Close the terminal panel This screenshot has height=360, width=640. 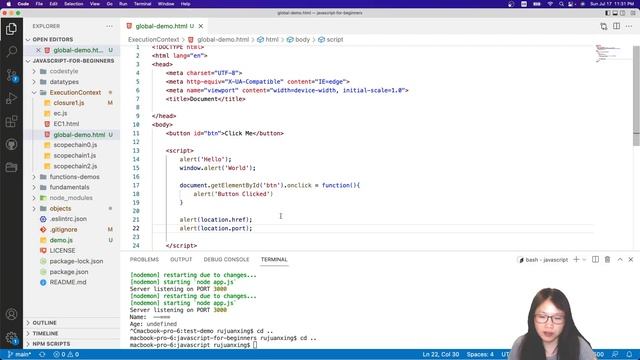coord(631,260)
